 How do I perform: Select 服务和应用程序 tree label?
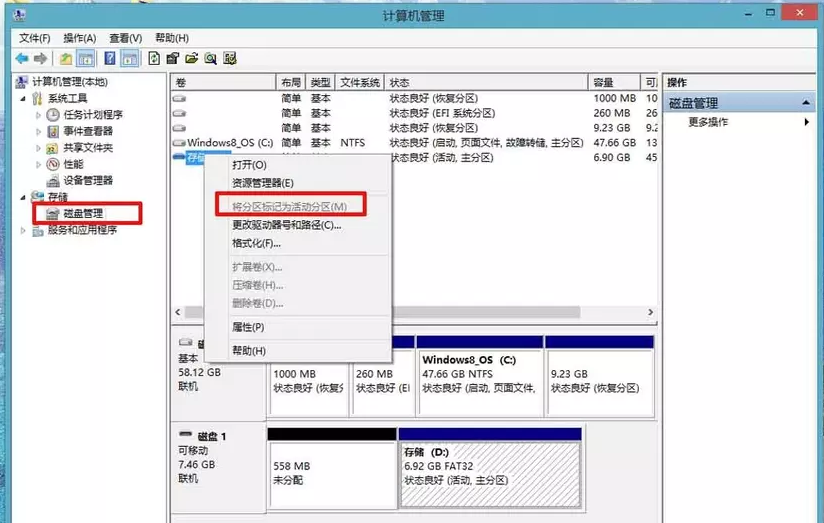pyautogui.click(x=82, y=230)
